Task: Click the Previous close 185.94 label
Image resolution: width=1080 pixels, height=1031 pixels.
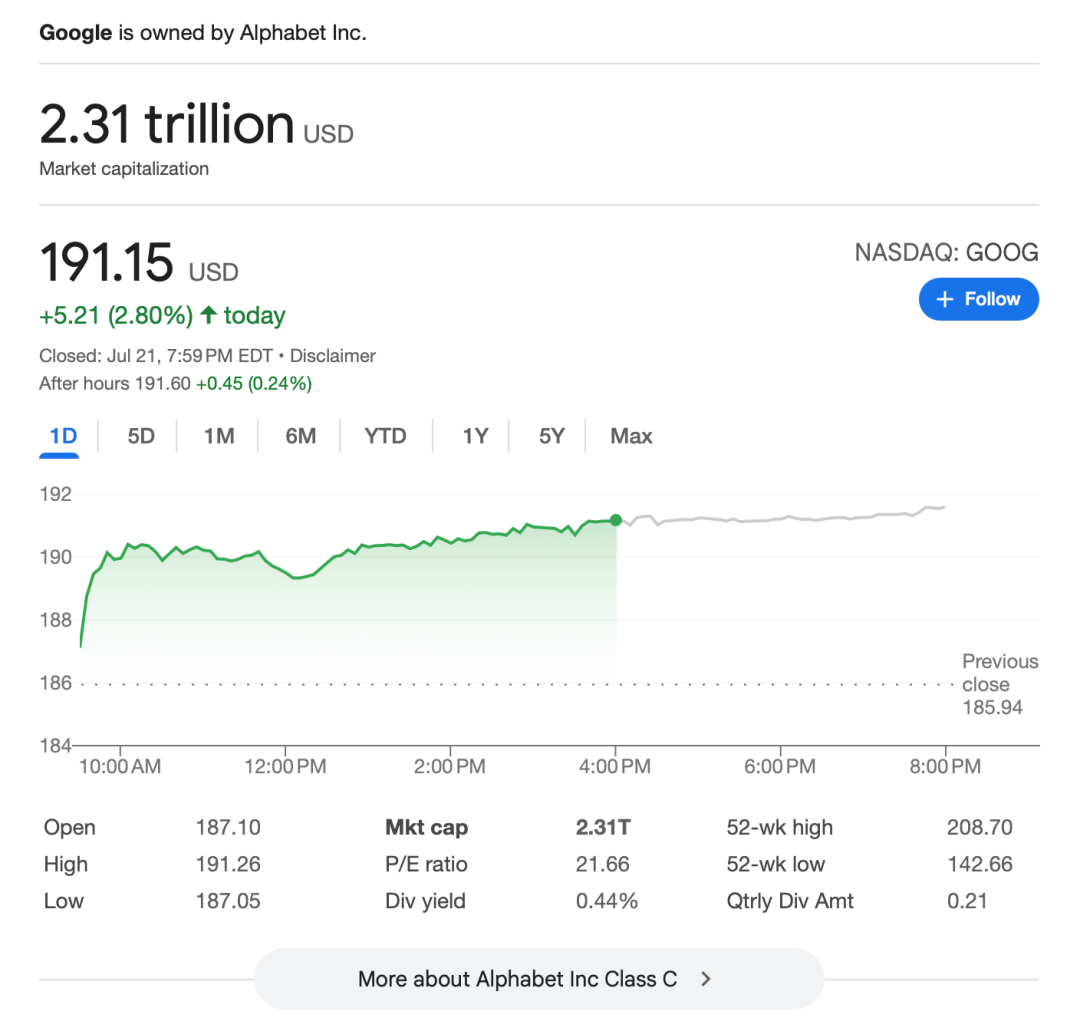Action: tap(1000, 684)
